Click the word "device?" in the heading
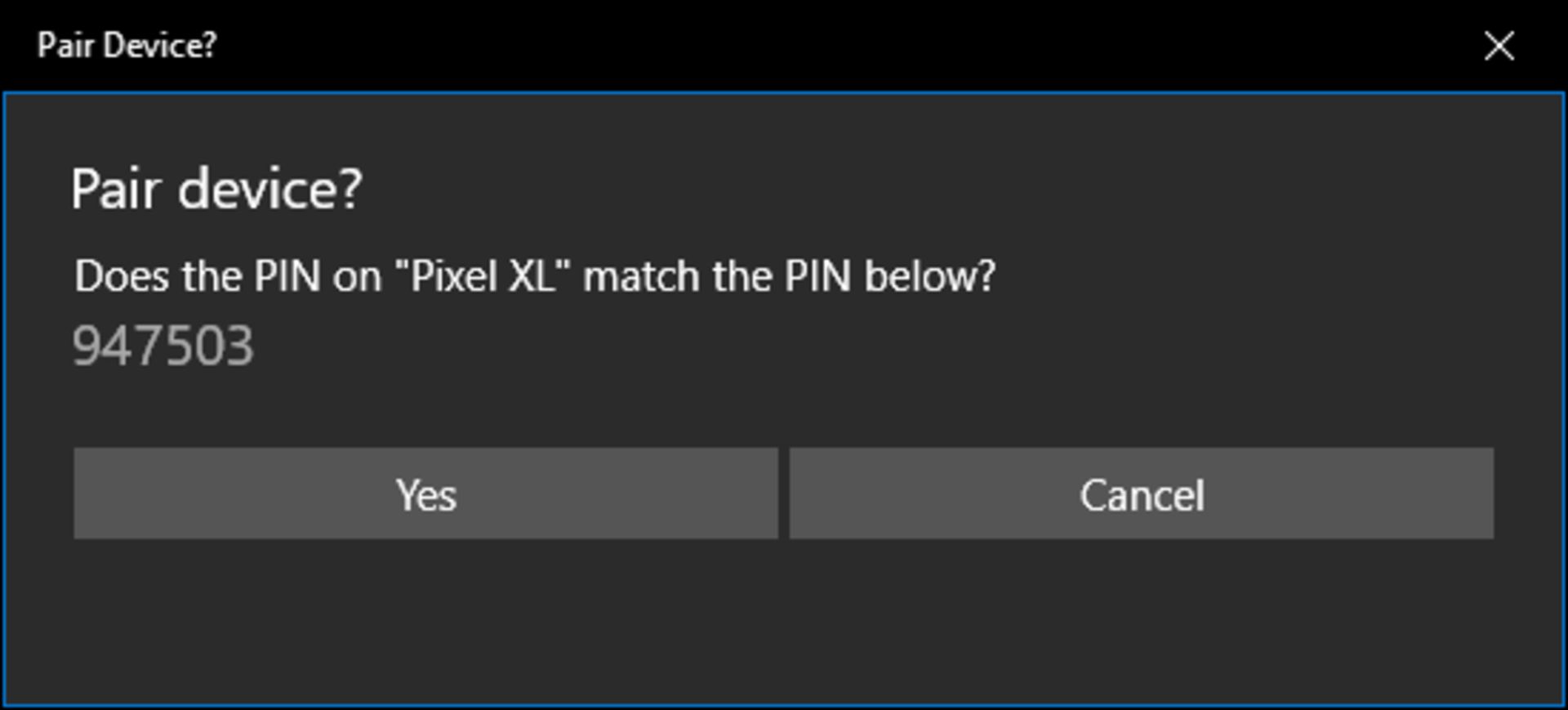Image resolution: width=1568 pixels, height=710 pixels. [x=269, y=189]
